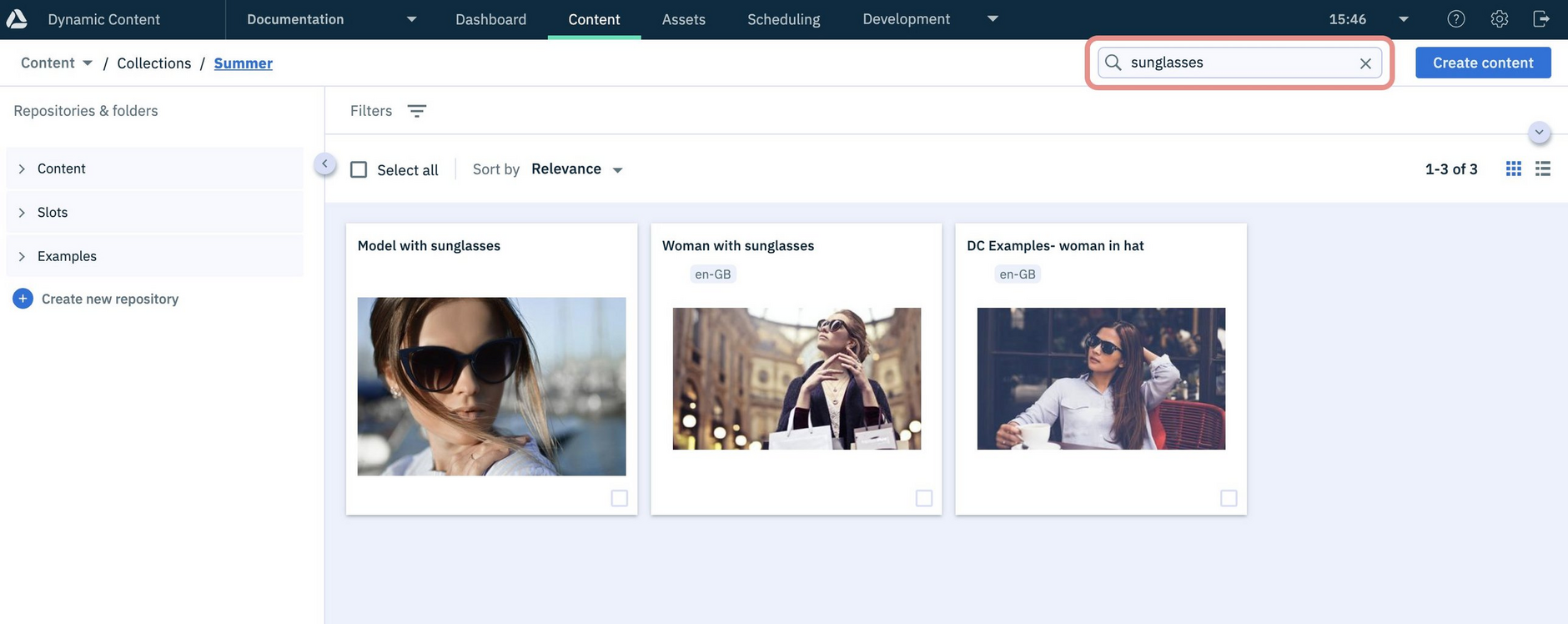Collapse the repositories sidebar panel
Screen dimensions: 1568x624
coord(324,164)
